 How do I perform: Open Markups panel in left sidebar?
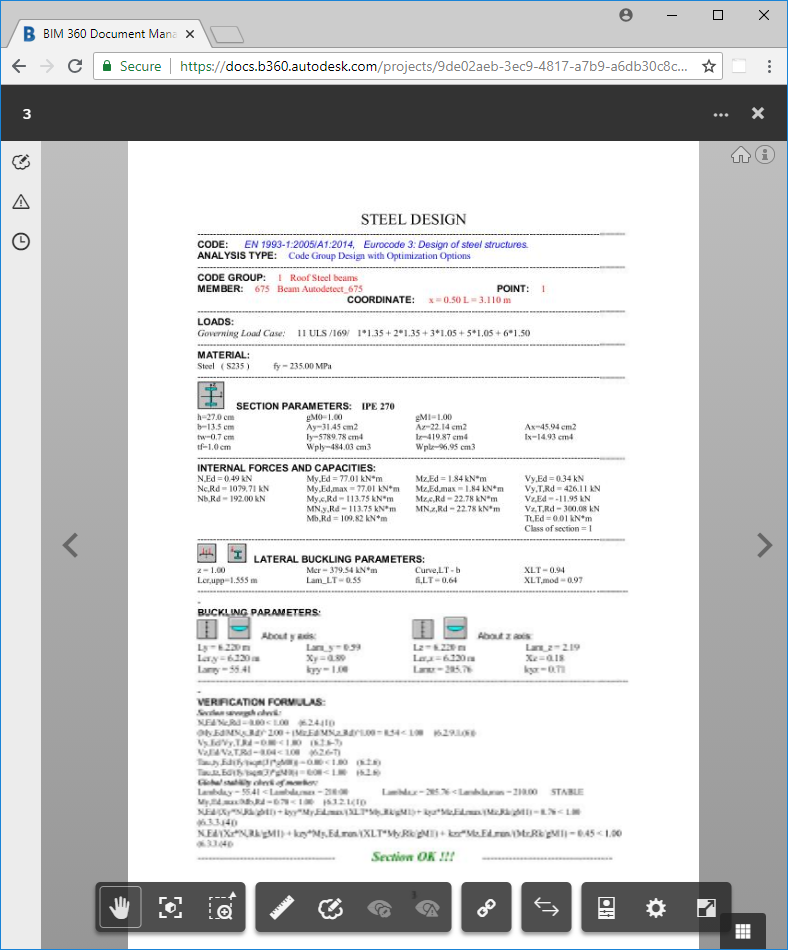coord(21,162)
